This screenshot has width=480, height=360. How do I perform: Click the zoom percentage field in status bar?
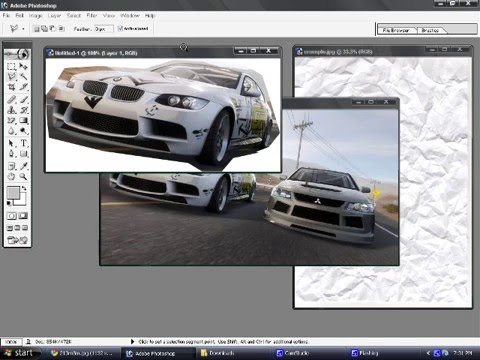coord(11,342)
